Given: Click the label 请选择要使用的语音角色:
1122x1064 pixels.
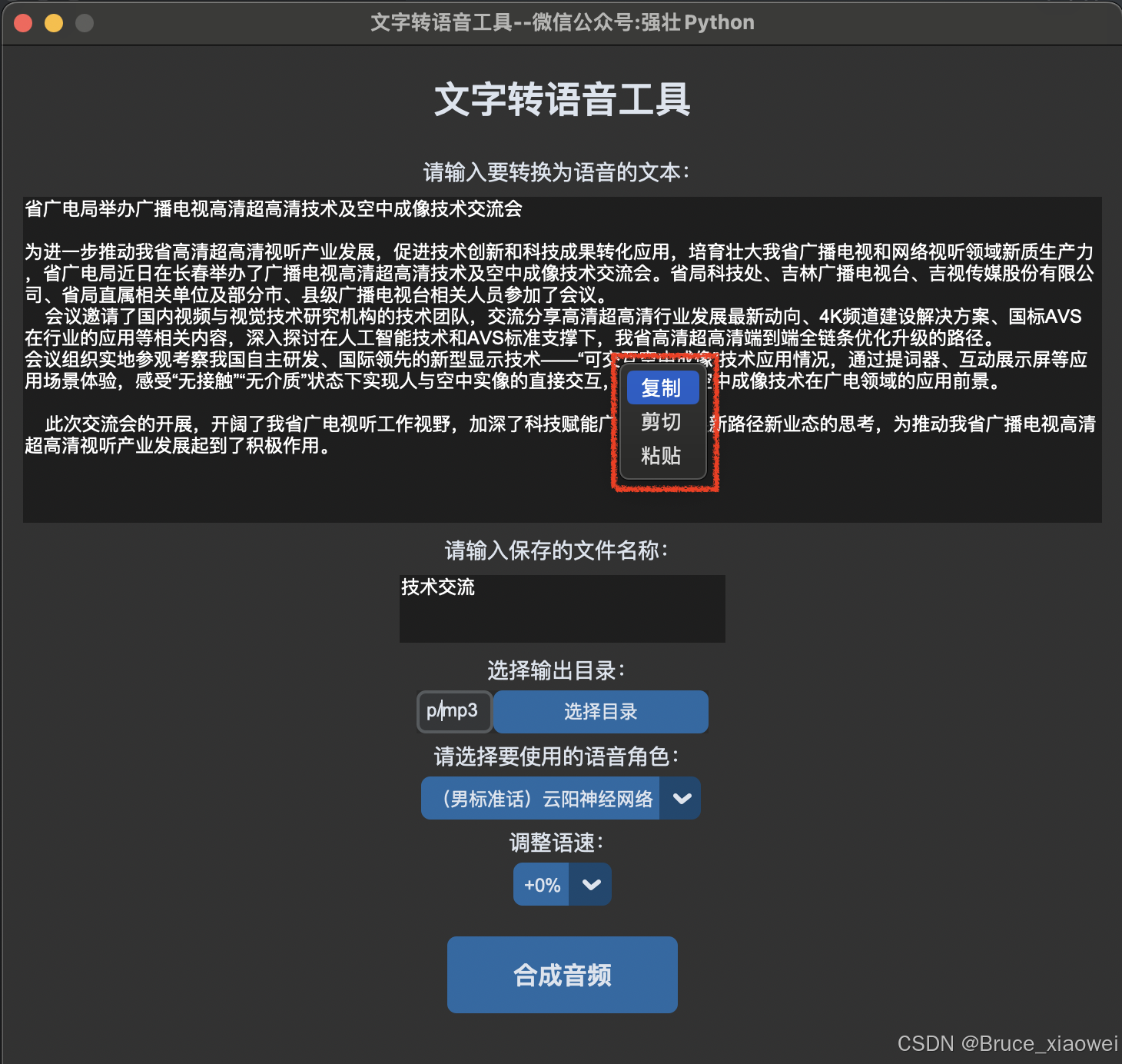Looking at the screenshot, I should (x=556, y=756).
